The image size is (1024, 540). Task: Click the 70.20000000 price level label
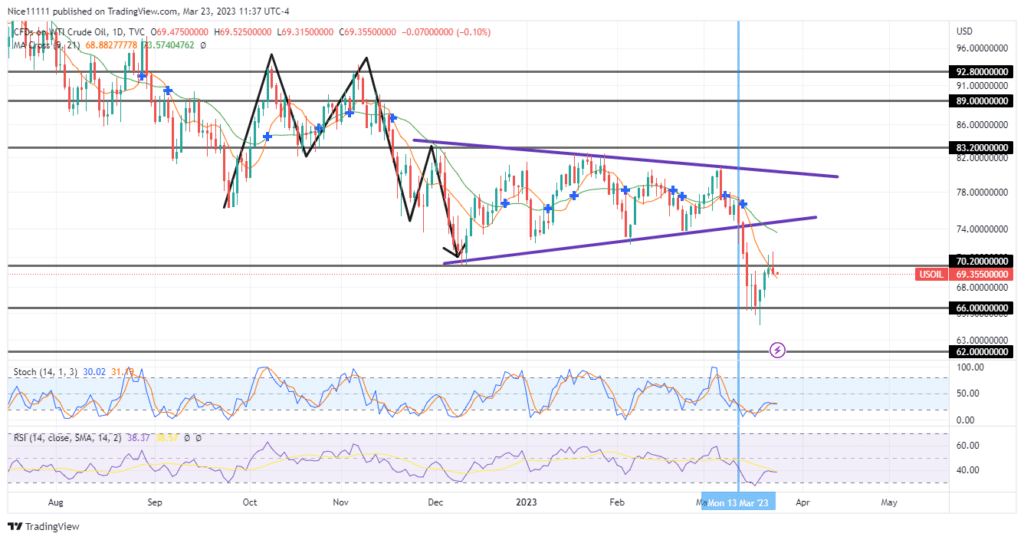coord(982,261)
